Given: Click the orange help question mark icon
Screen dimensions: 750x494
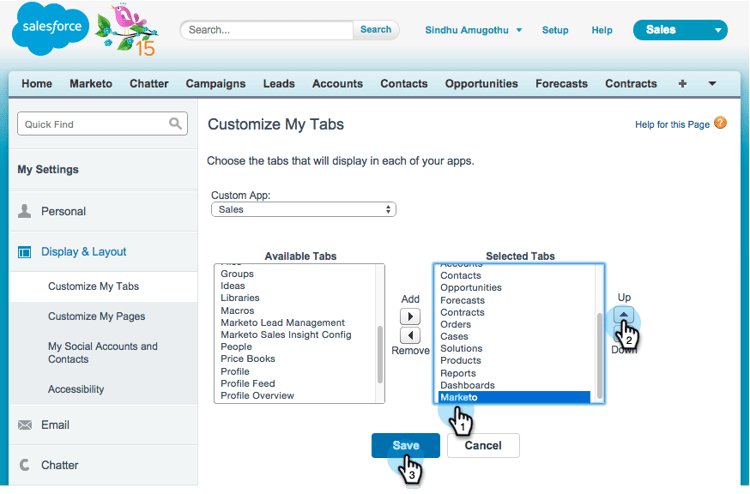Looking at the screenshot, I should 720,123.
